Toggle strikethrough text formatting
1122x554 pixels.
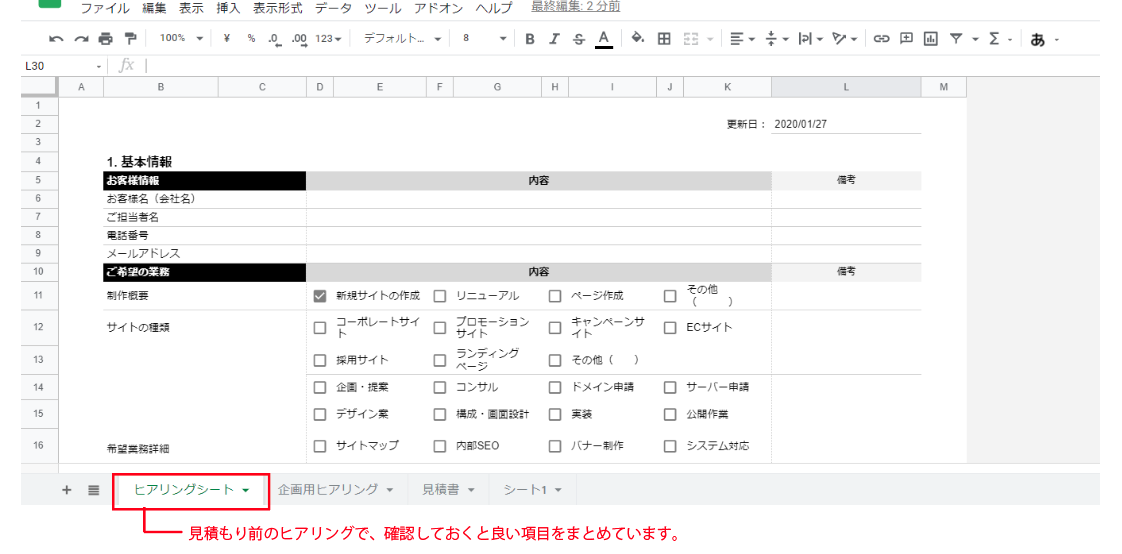pos(579,39)
